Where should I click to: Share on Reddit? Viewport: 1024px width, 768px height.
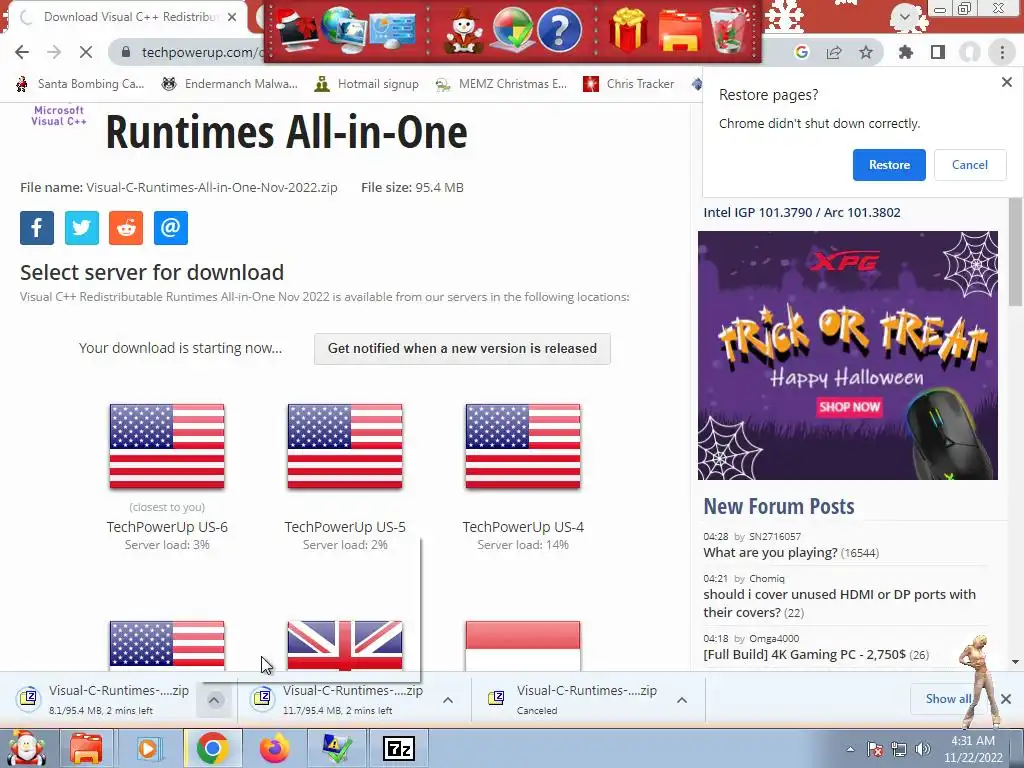pos(126,228)
